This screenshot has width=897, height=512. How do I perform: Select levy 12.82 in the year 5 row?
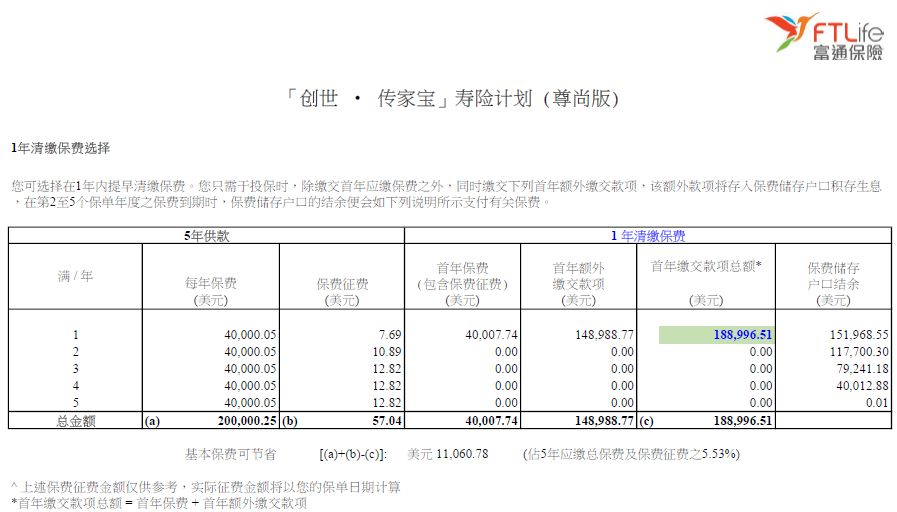click(387, 403)
